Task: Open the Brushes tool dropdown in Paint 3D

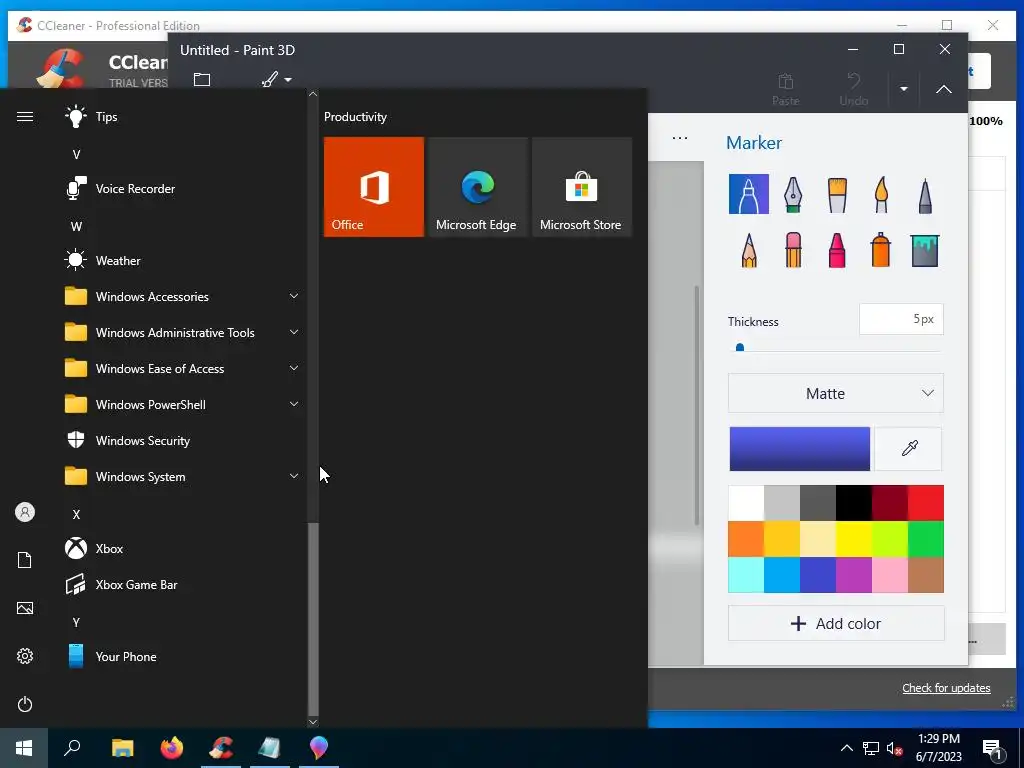Action: tap(277, 80)
